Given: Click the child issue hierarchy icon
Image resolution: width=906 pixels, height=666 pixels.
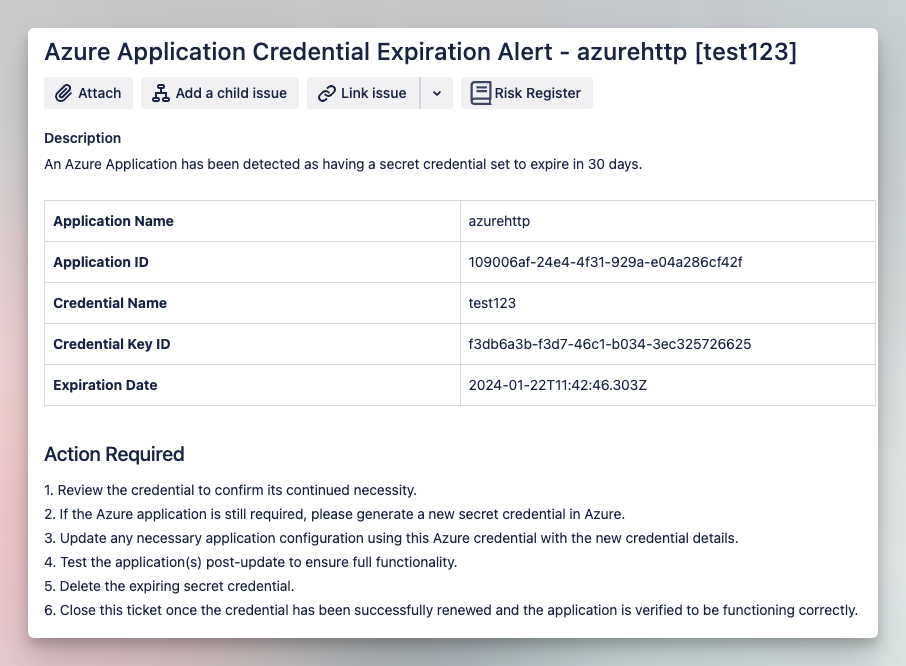Looking at the screenshot, I should 161,93.
